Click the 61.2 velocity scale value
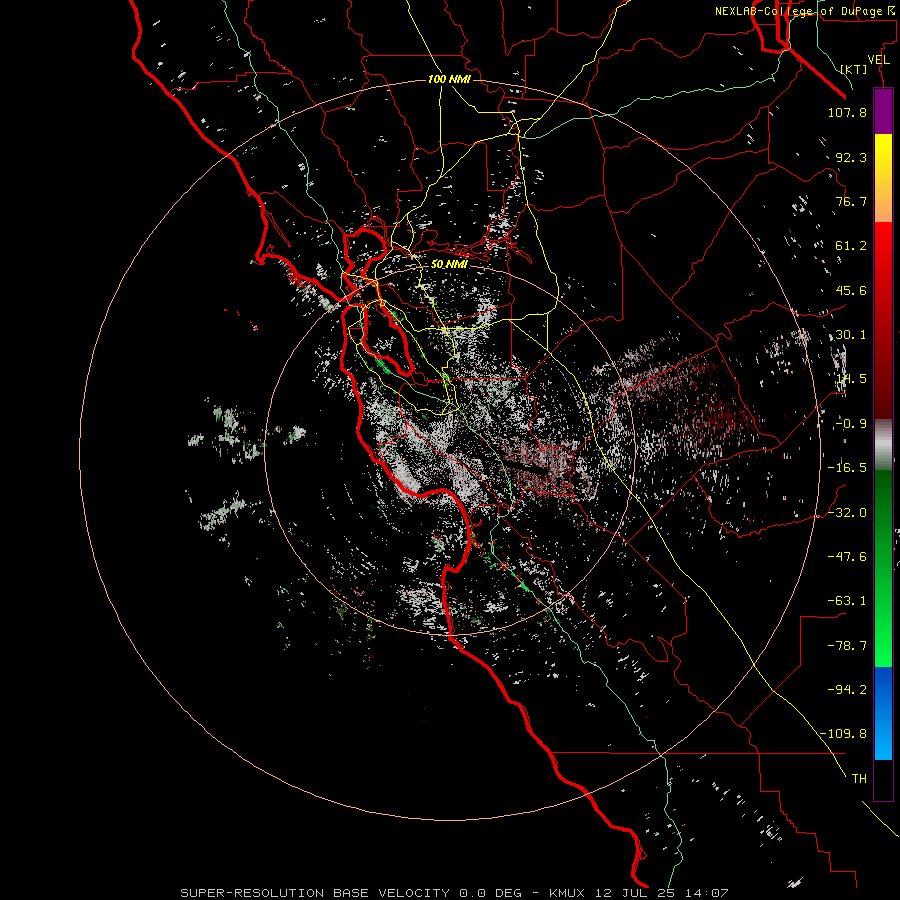This screenshot has width=900, height=900. coord(851,246)
